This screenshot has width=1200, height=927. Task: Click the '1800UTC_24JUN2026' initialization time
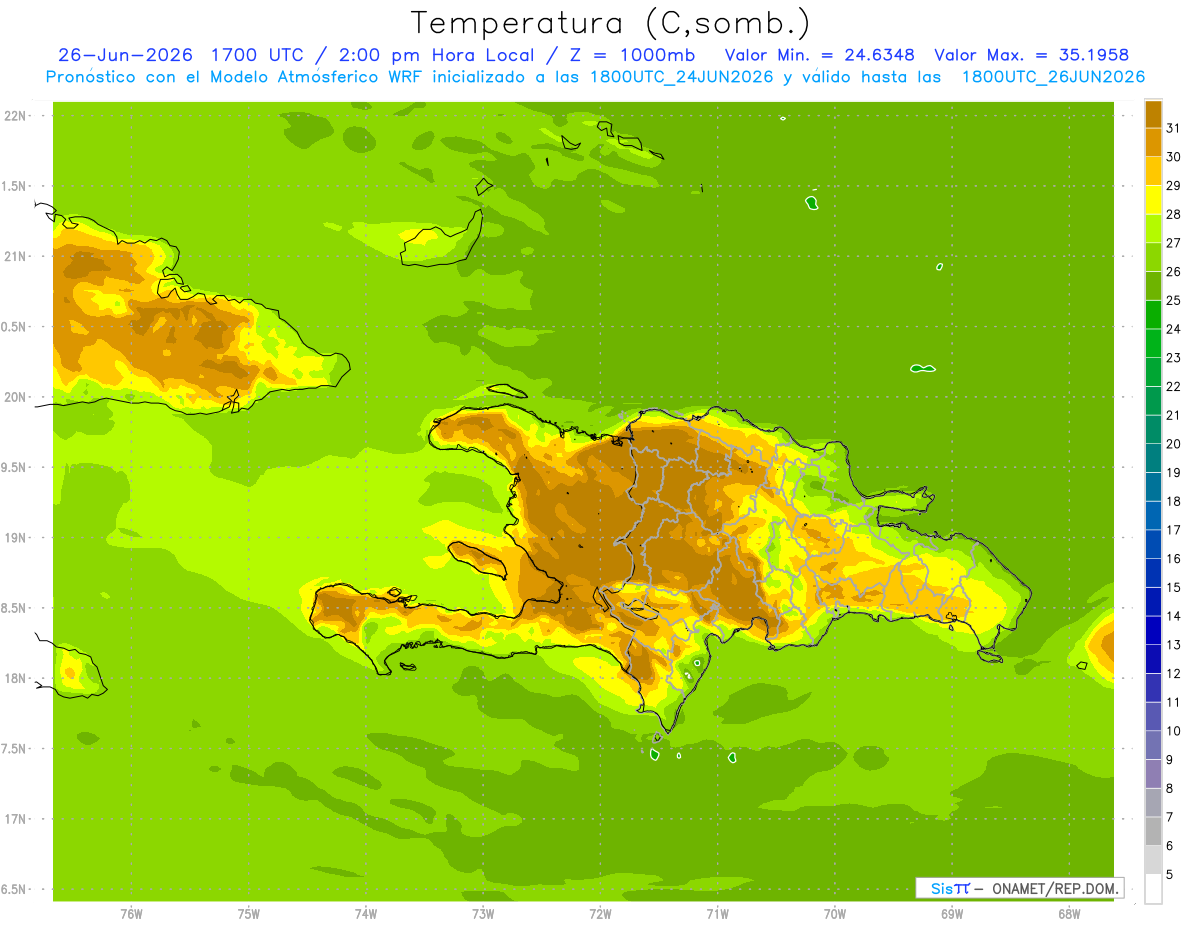tap(681, 77)
